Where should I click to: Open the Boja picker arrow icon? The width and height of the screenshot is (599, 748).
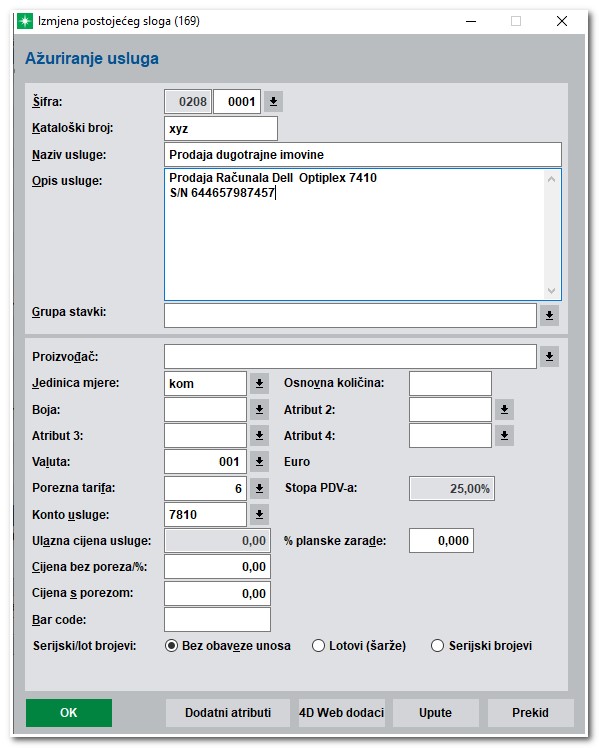coord(259,409)
